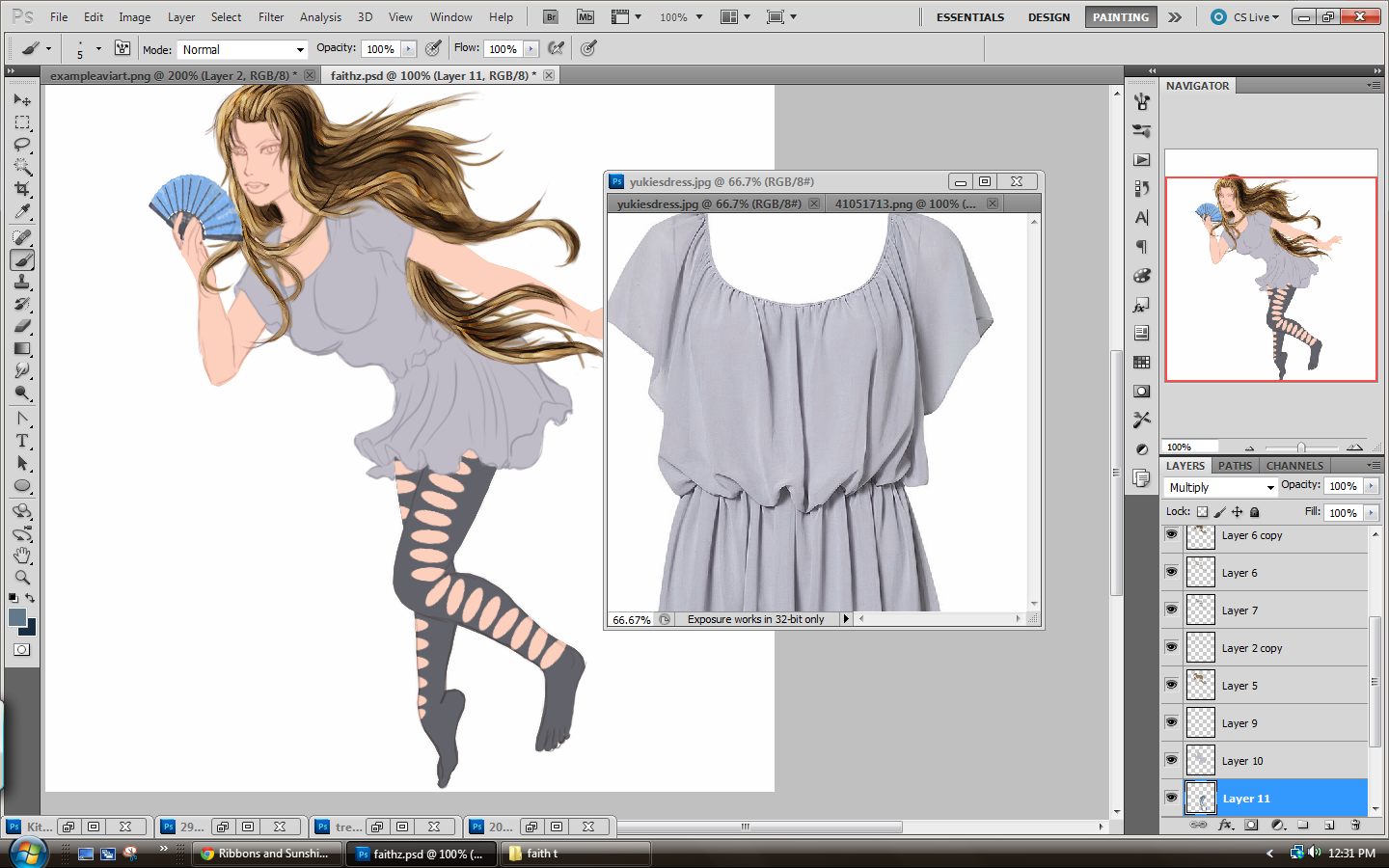Delete layer with trash icon

click(1355, 826)
